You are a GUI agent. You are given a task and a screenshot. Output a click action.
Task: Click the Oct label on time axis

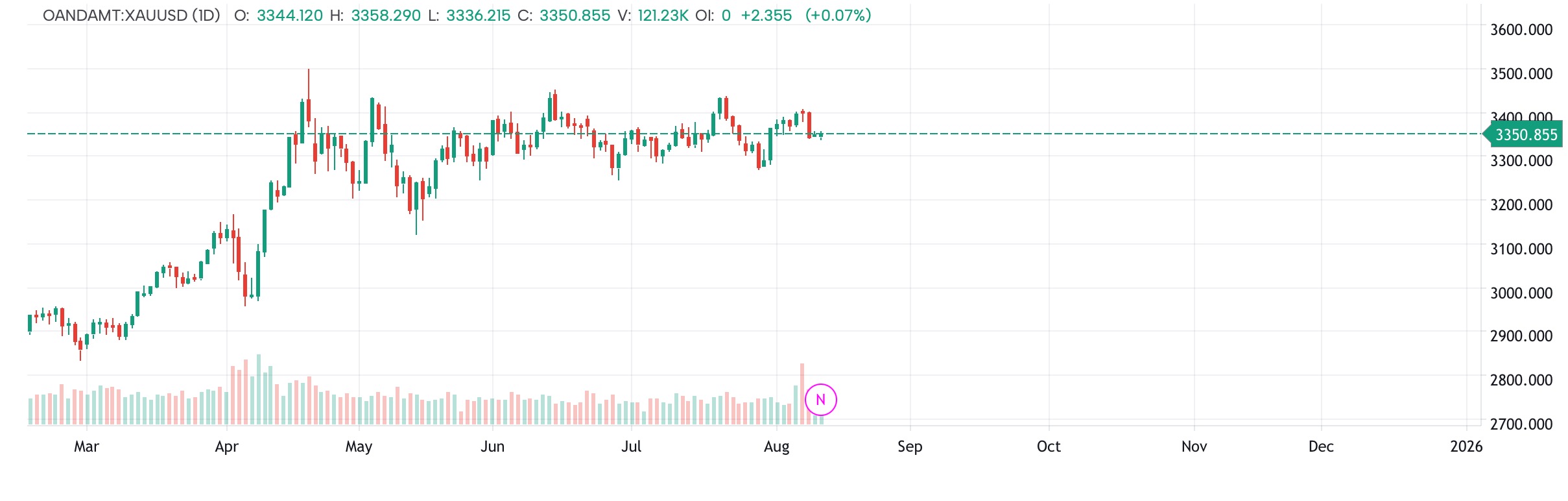tap(1049, 446)
